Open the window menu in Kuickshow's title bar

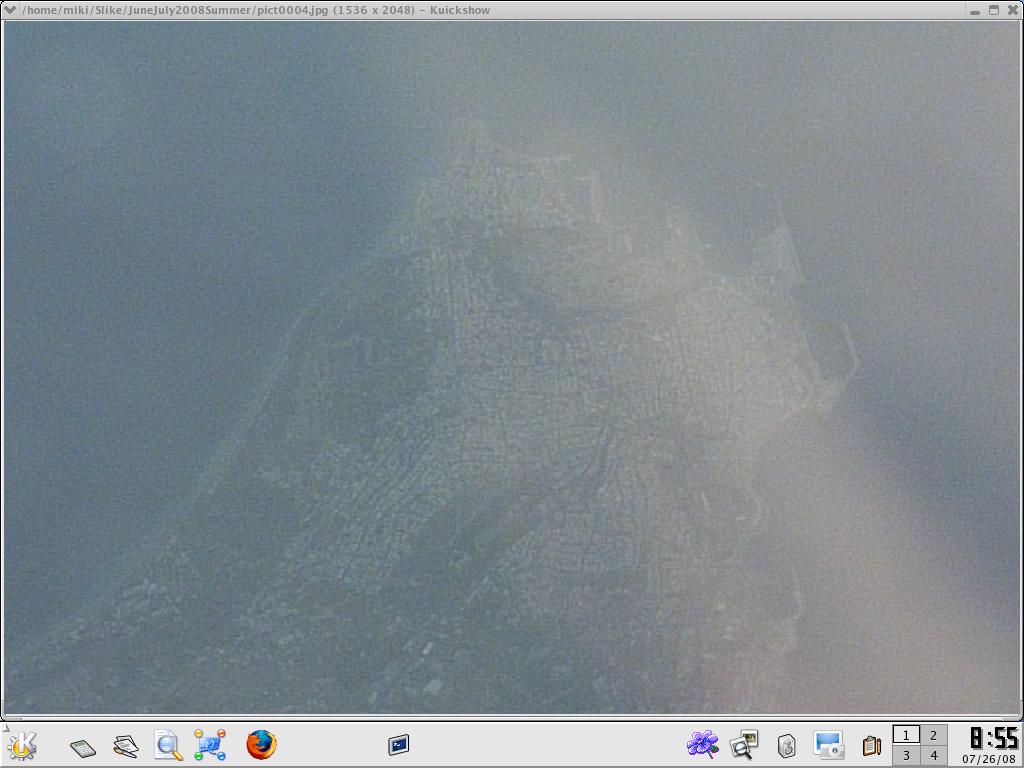[x=10, y=10]
